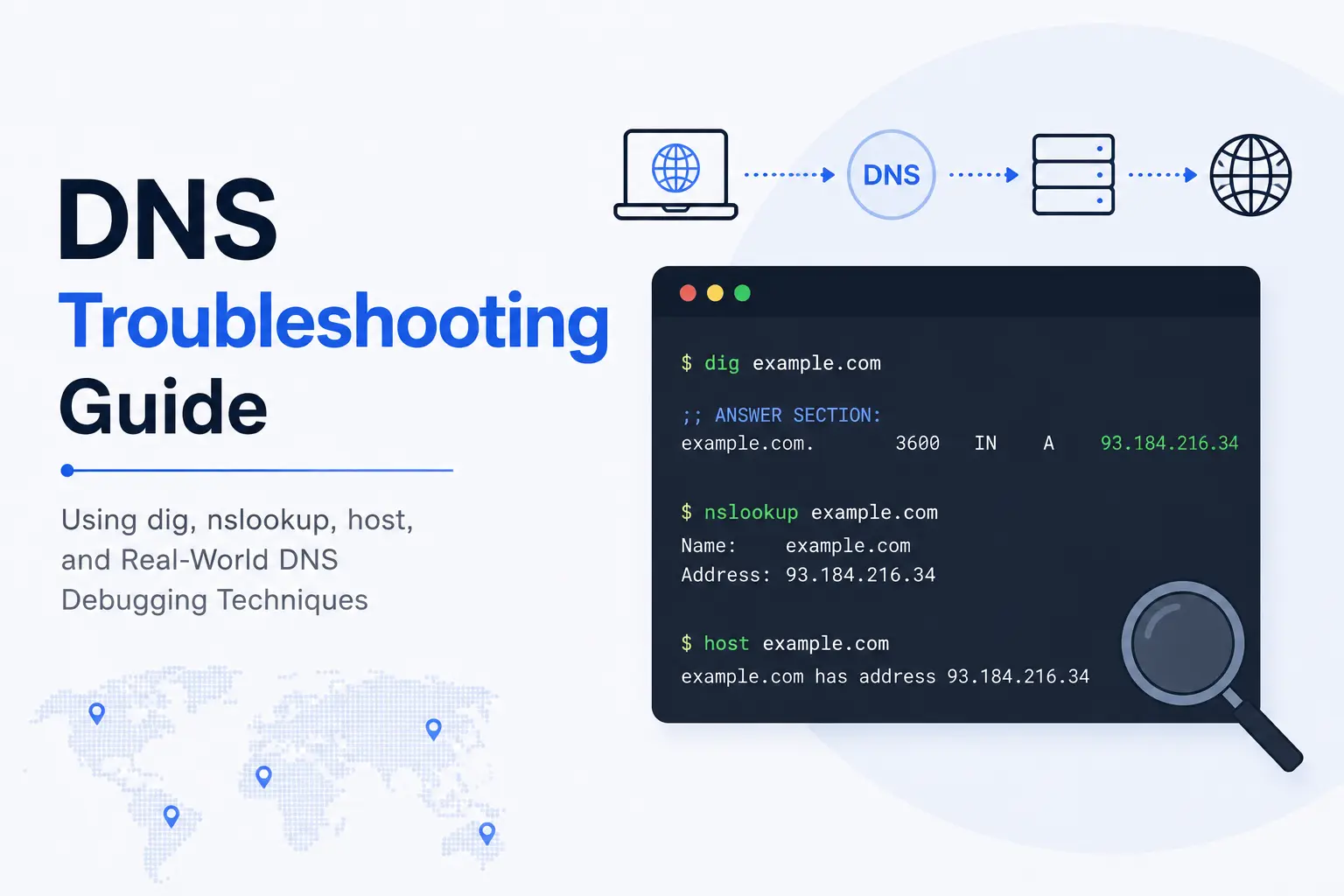Screen dimensions: 1344x896
Task: Click the green "dig" command
Action: [722, 364]
